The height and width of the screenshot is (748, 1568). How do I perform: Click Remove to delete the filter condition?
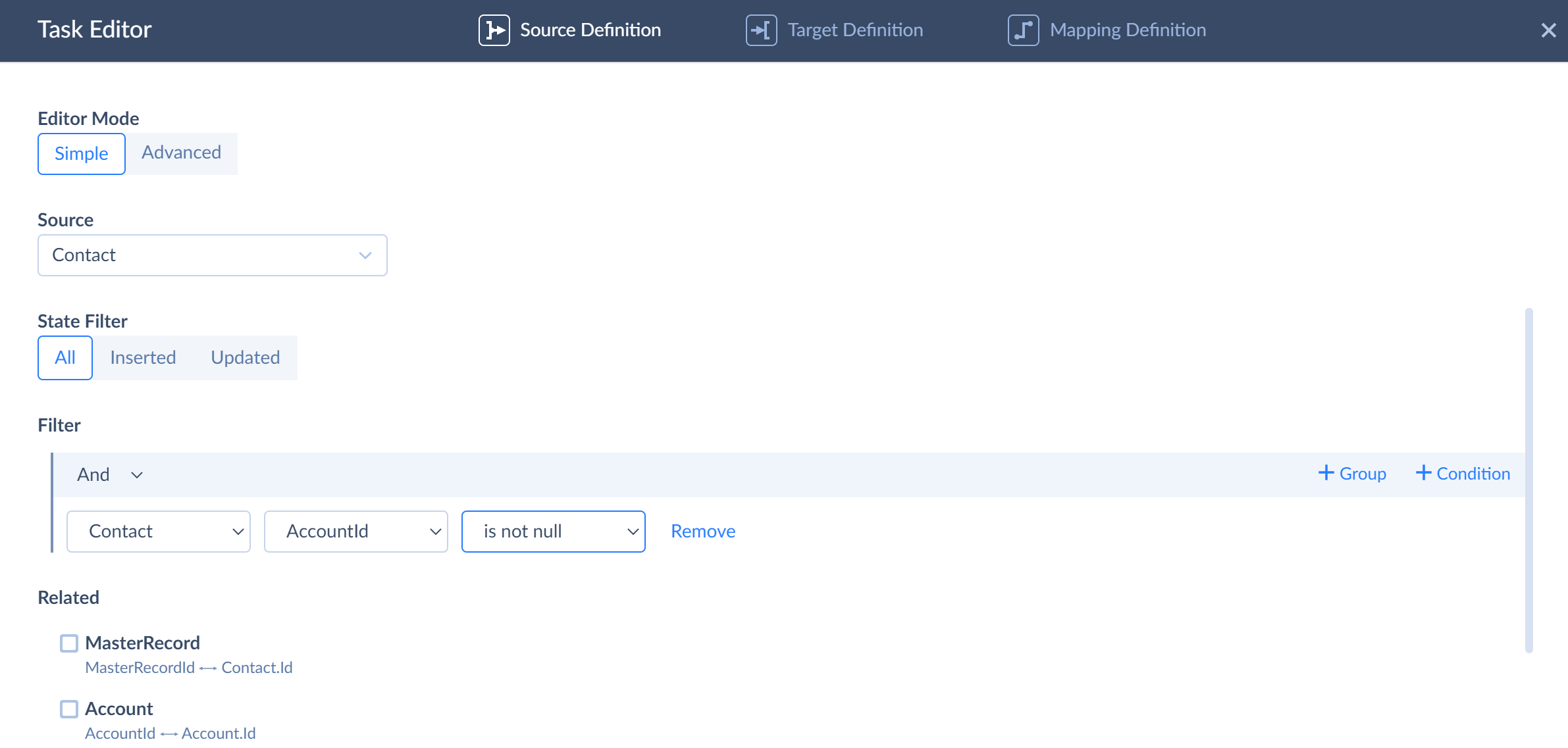[x=703, y=531]
